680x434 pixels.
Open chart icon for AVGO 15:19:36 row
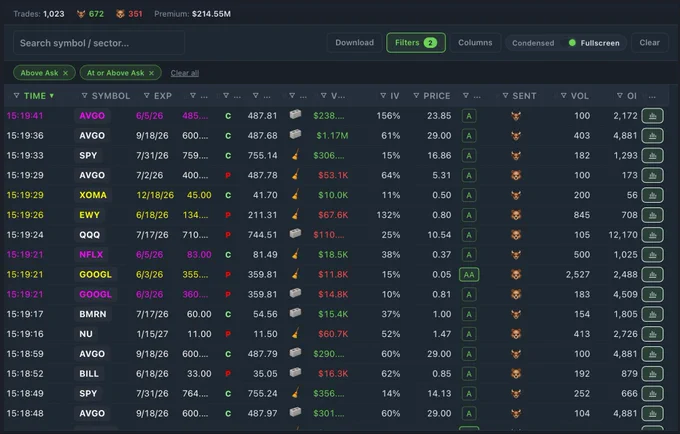pos(652,136)
